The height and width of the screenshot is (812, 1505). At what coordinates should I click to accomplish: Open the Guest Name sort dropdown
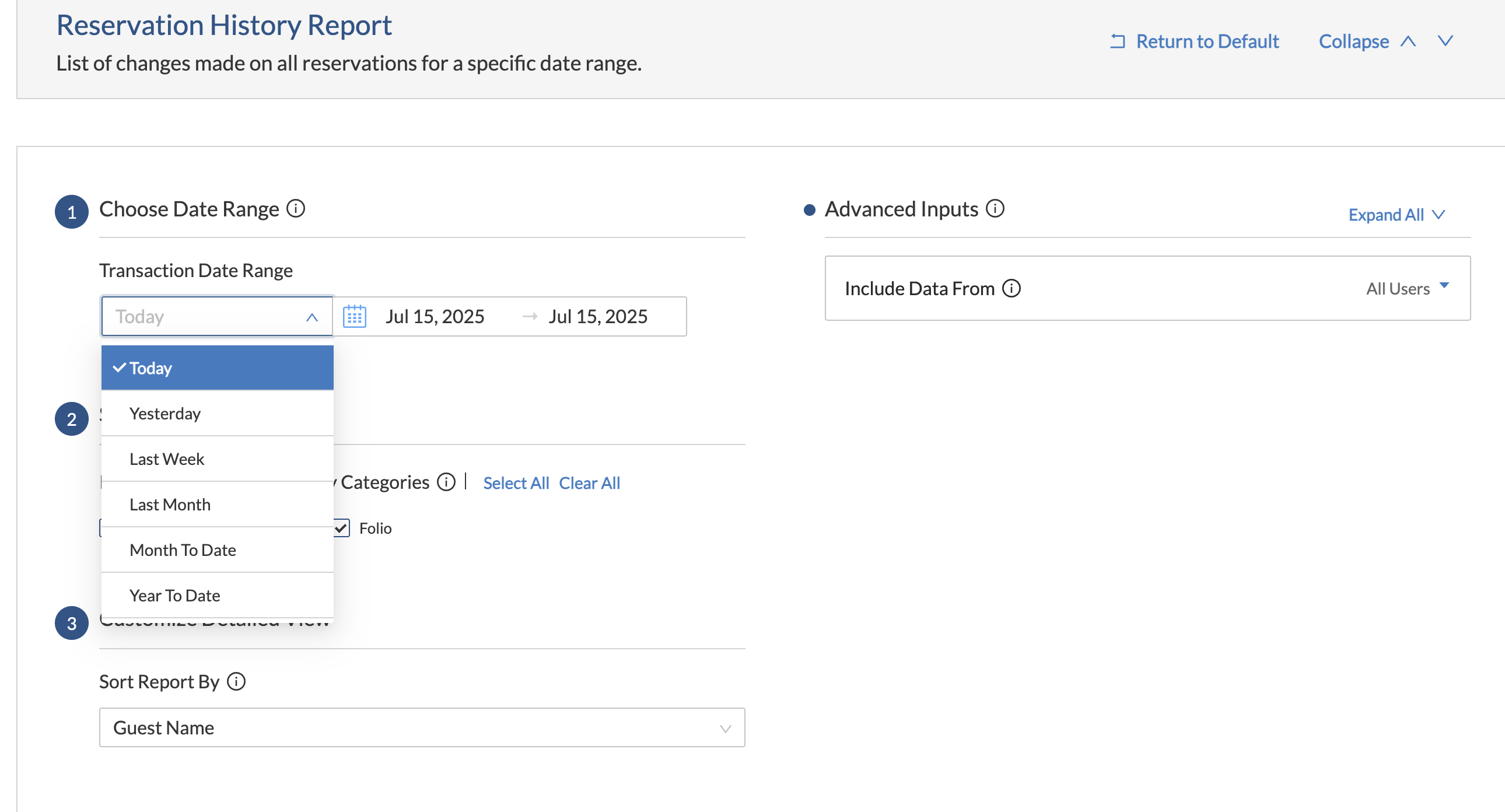[421, 728]
